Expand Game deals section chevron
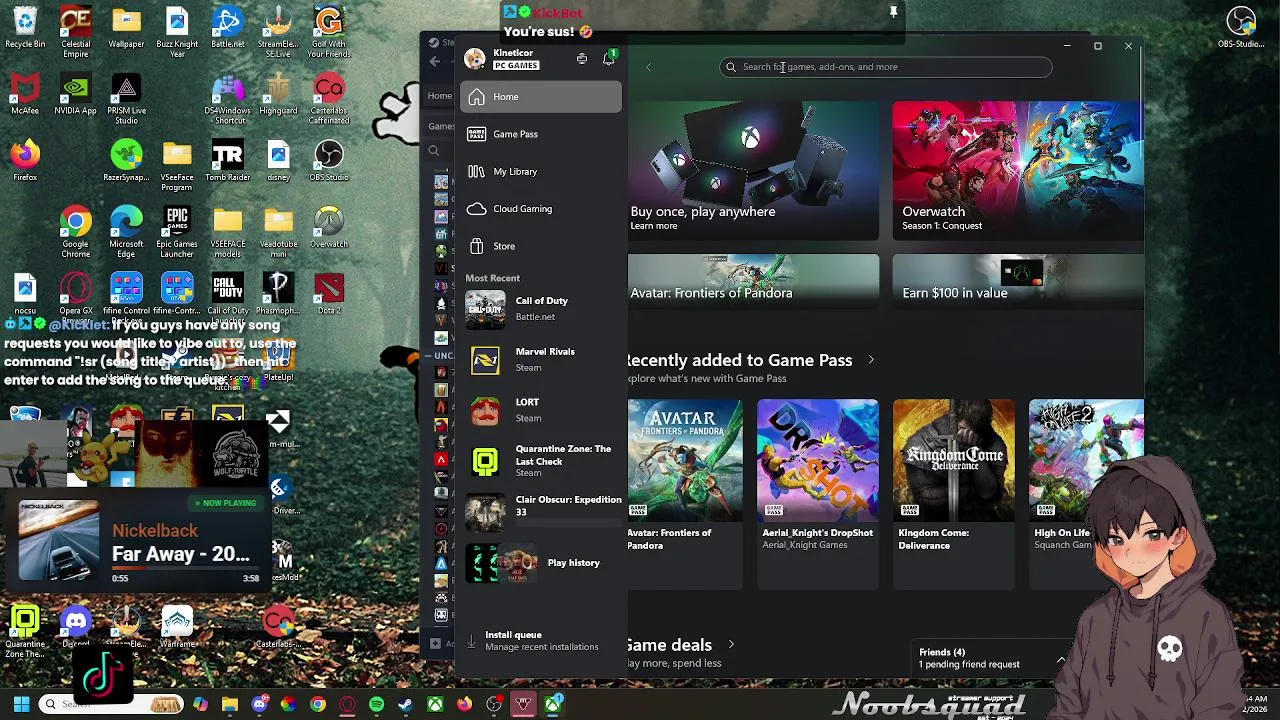 tap(730, 645)
